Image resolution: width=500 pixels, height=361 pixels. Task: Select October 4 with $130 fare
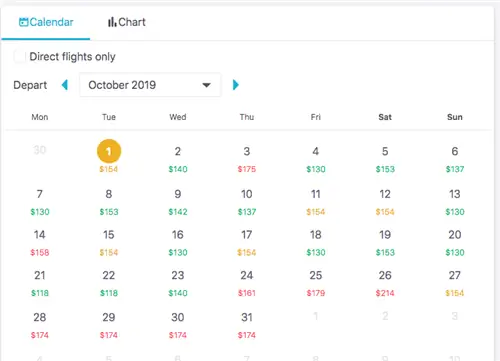coord(316,159)
